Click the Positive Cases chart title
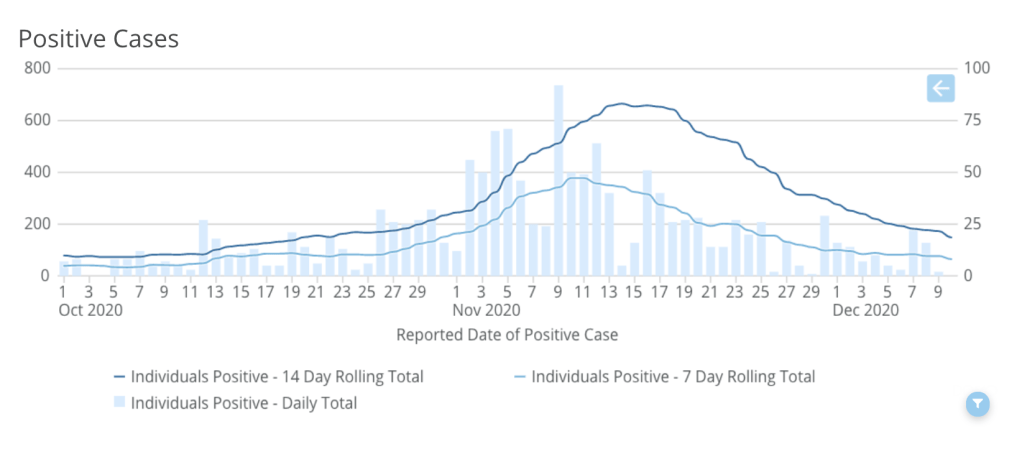 click(99, 39)
